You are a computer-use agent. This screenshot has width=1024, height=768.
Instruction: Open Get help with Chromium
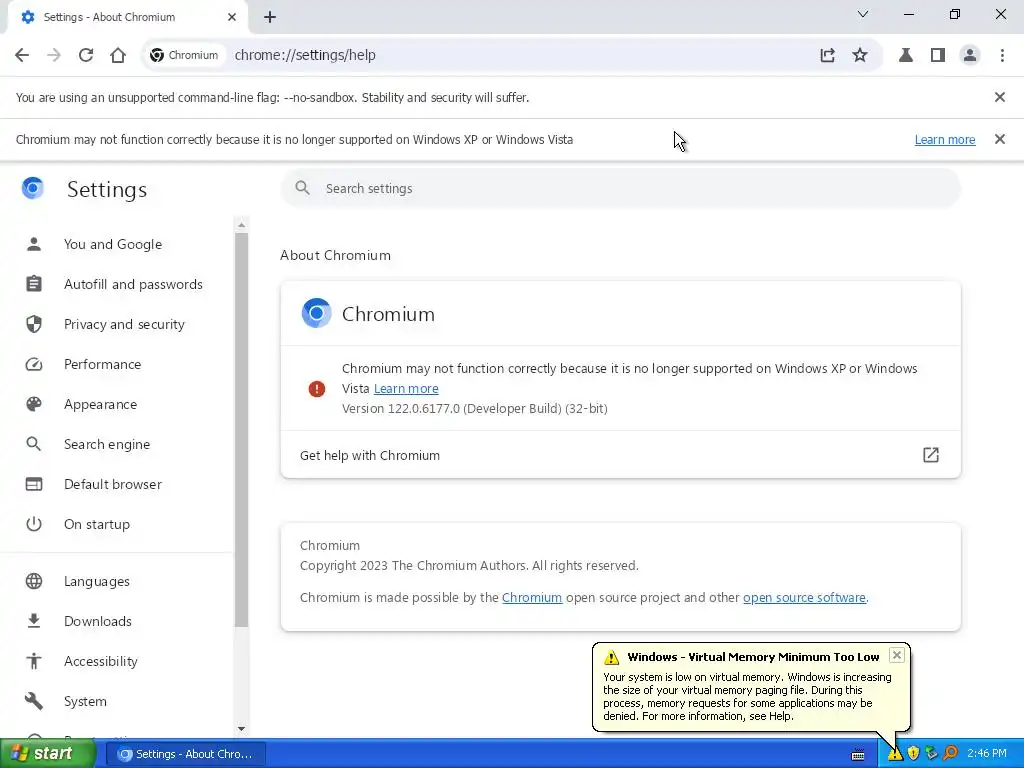click(x=620, y=455)
